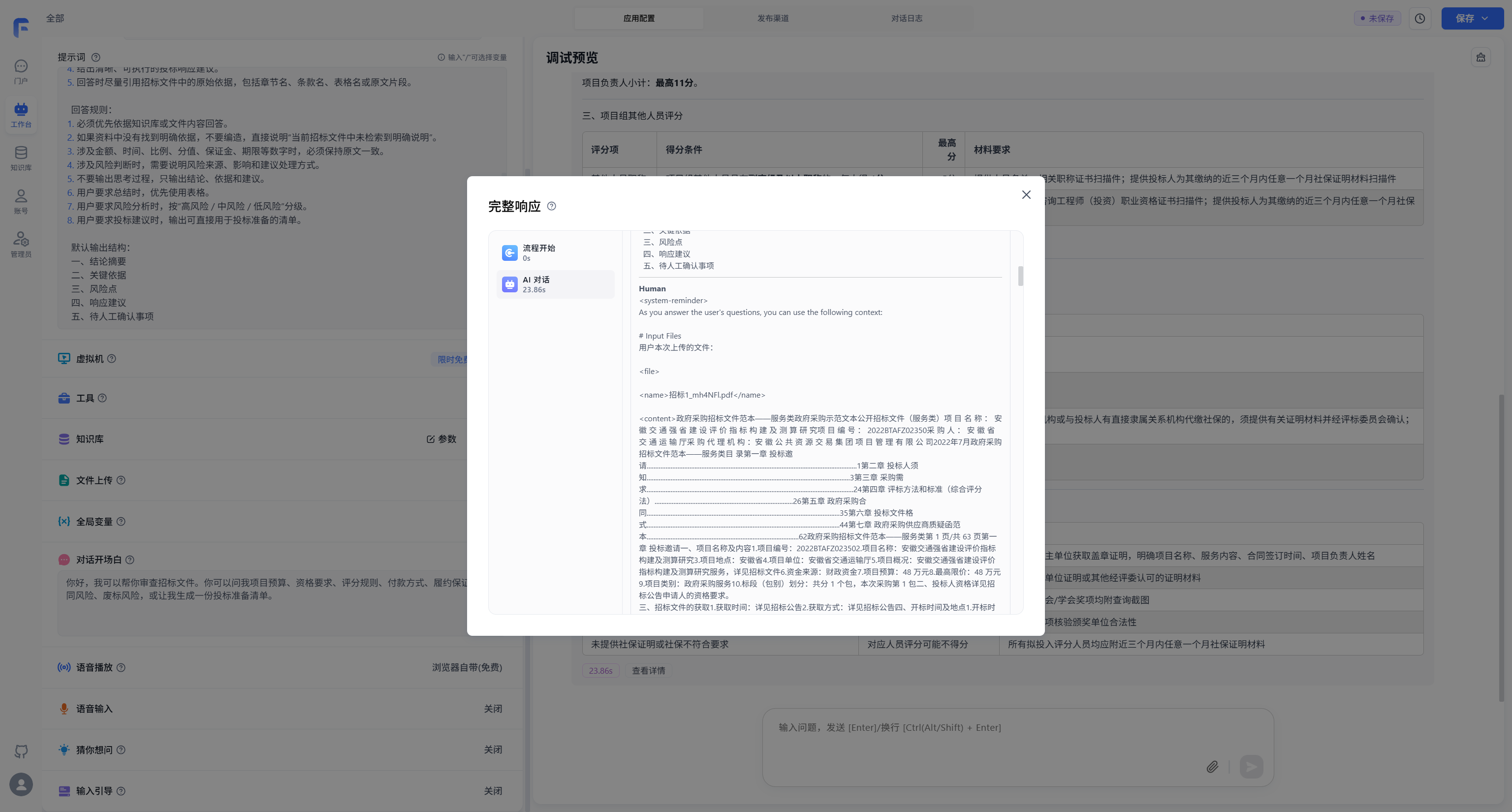Click the 查看详情 button under the response

648,671
